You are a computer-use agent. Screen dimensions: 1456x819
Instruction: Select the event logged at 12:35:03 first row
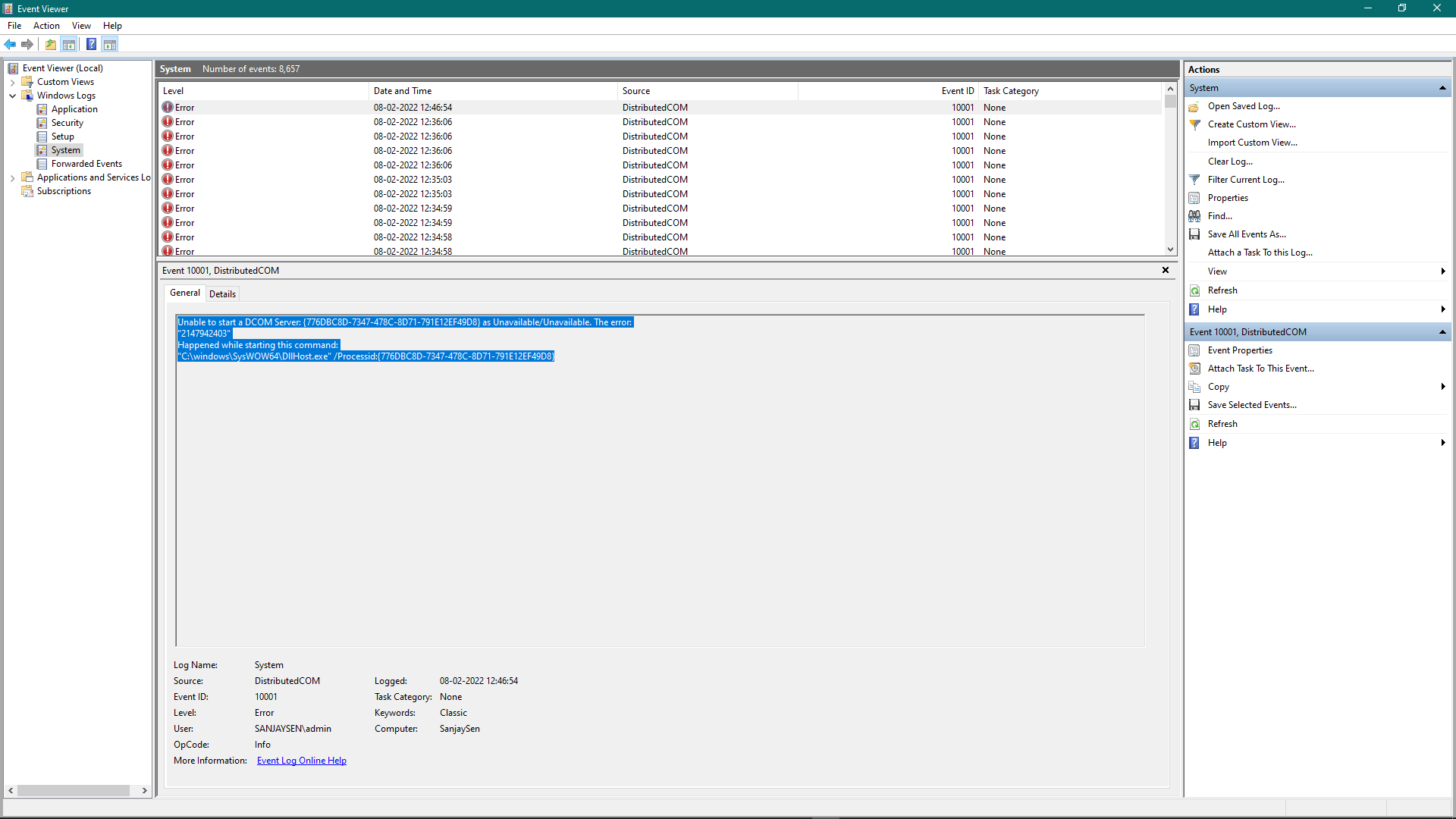(660, 180)
